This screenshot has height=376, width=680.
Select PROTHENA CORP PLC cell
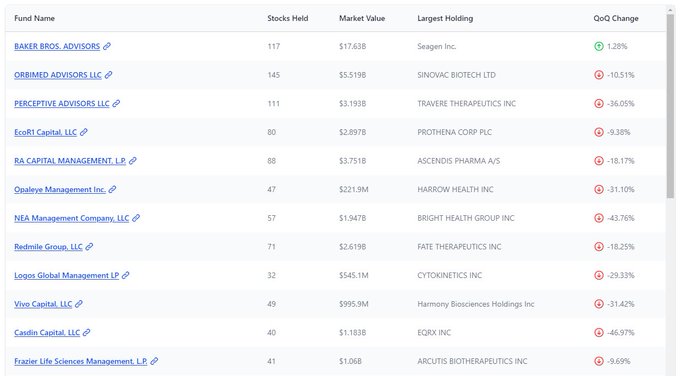[454, 132]
